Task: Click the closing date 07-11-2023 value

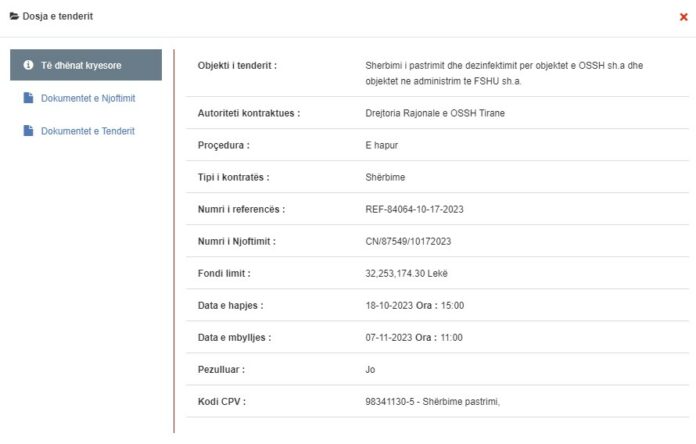Action: pos(390,337)
